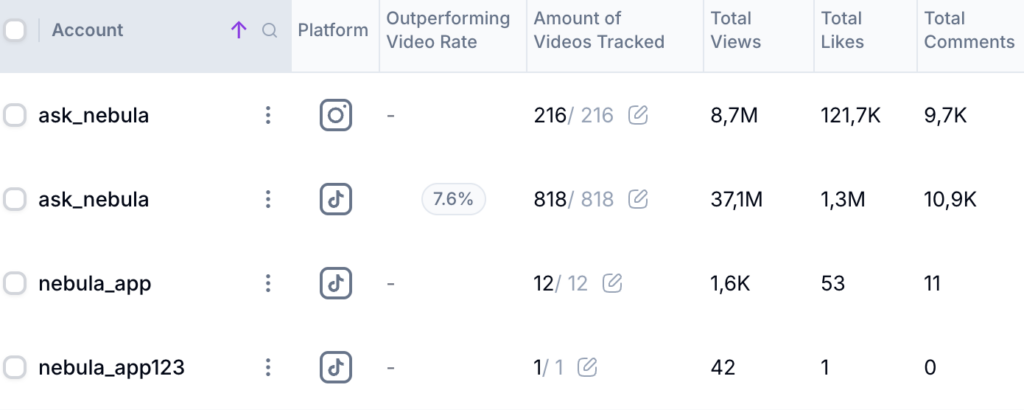Click the TikTok icon in the nebula_app row

coord(336,284)
